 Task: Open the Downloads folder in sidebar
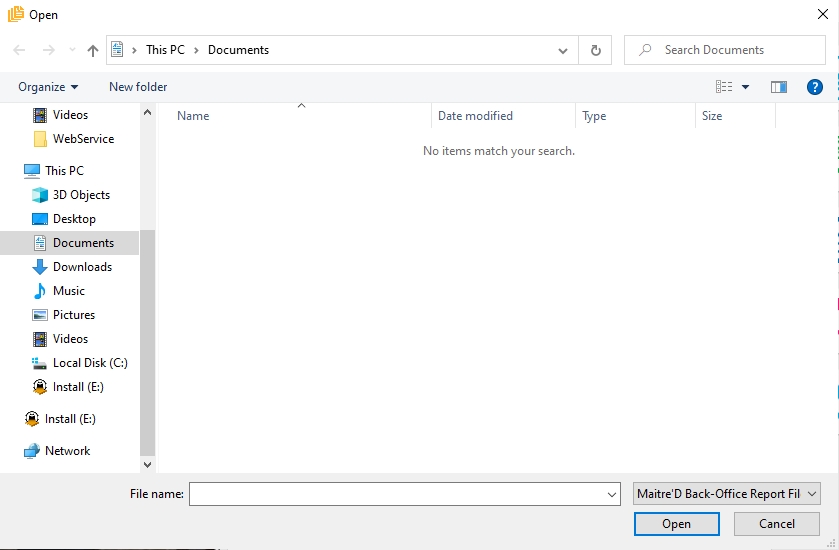pyautogui.click(x=82, y=267)
